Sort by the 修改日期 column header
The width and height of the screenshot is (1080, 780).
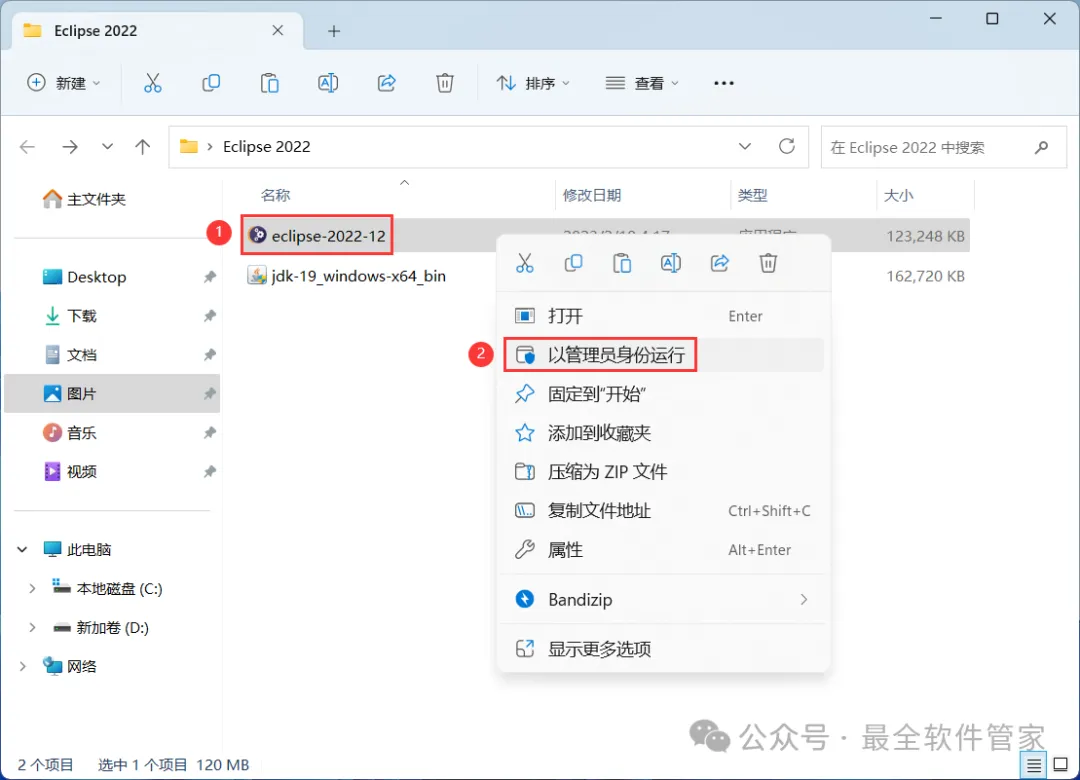(x=592, y=196)
